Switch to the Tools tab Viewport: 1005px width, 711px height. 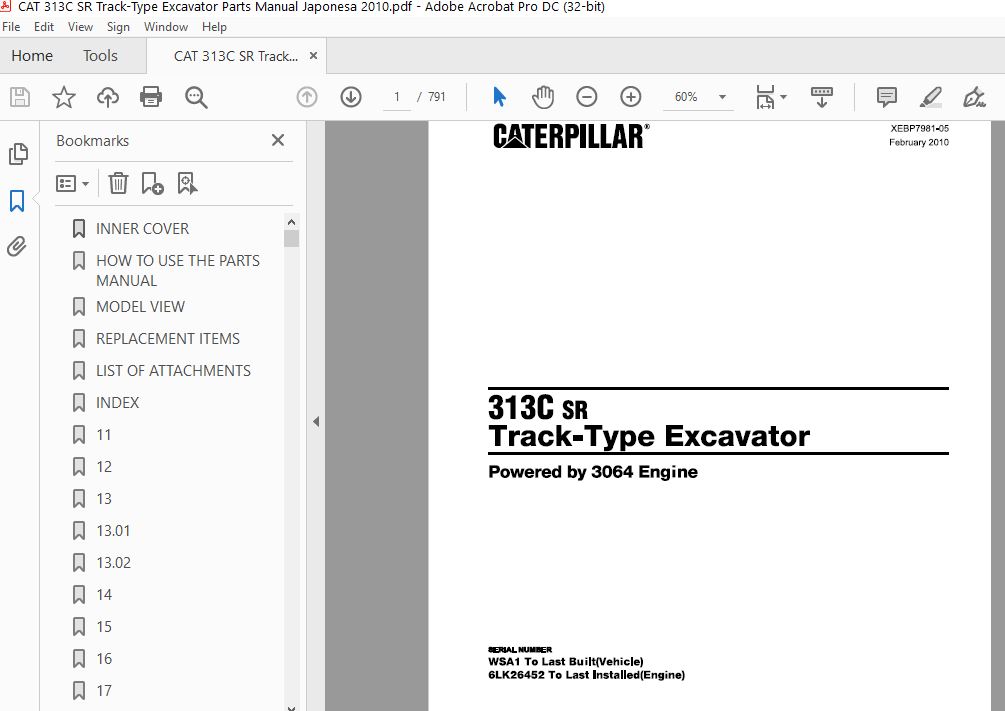point(100,56)
